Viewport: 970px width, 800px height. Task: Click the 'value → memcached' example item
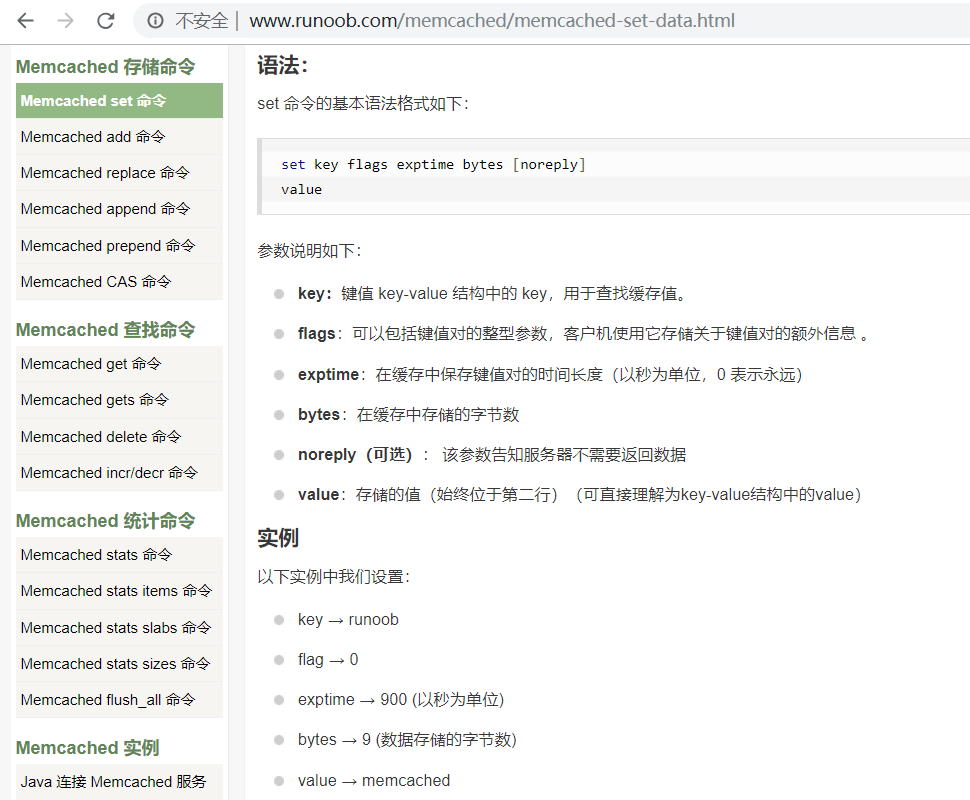point(374,780)
